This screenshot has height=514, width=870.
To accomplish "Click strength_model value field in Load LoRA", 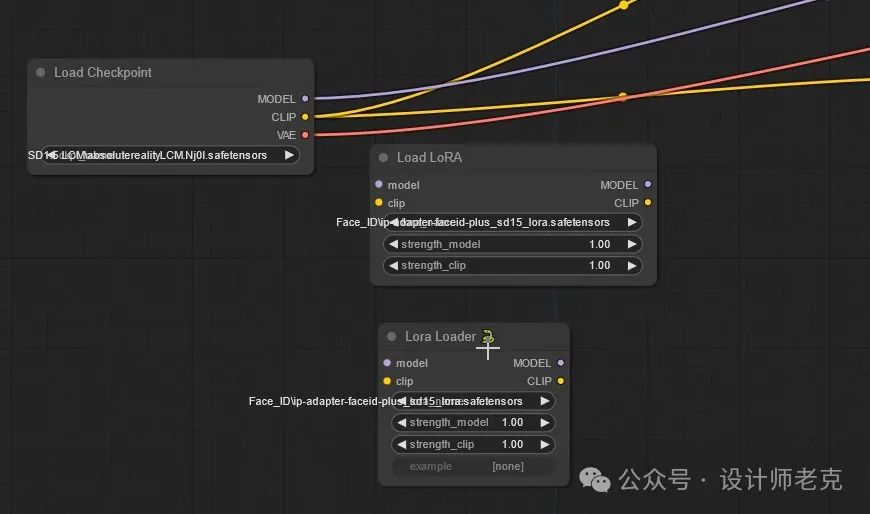I will click(x=512, y=244).
